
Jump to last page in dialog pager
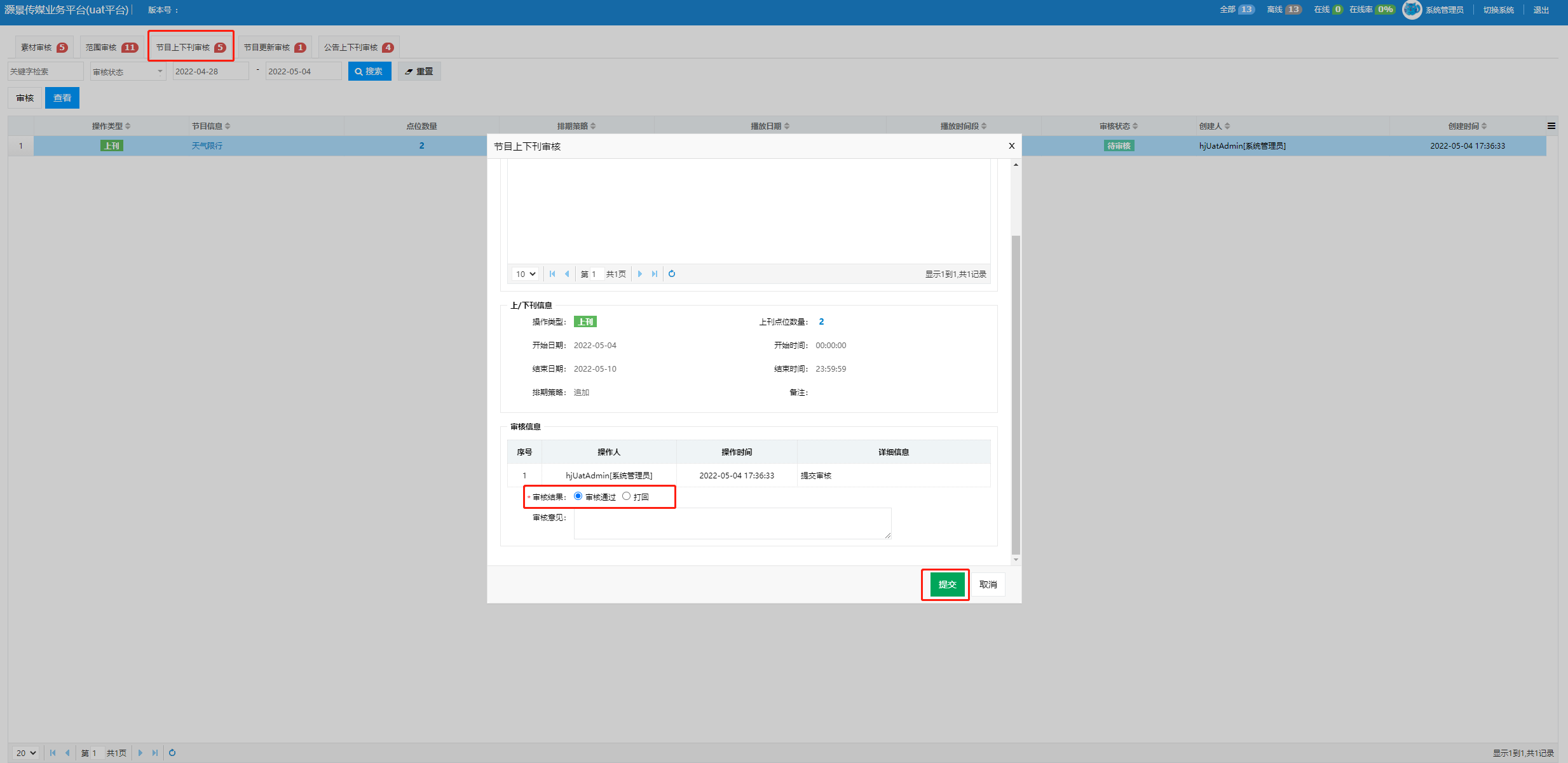(x=655, y=274)
